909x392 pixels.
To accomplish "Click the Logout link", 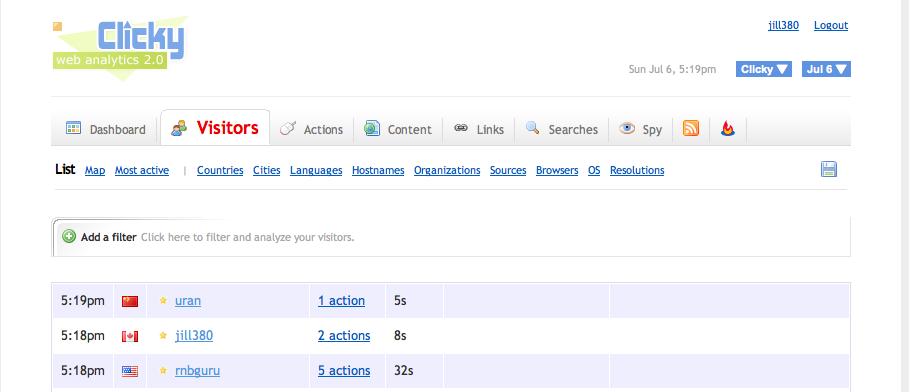I will point(831,26).
